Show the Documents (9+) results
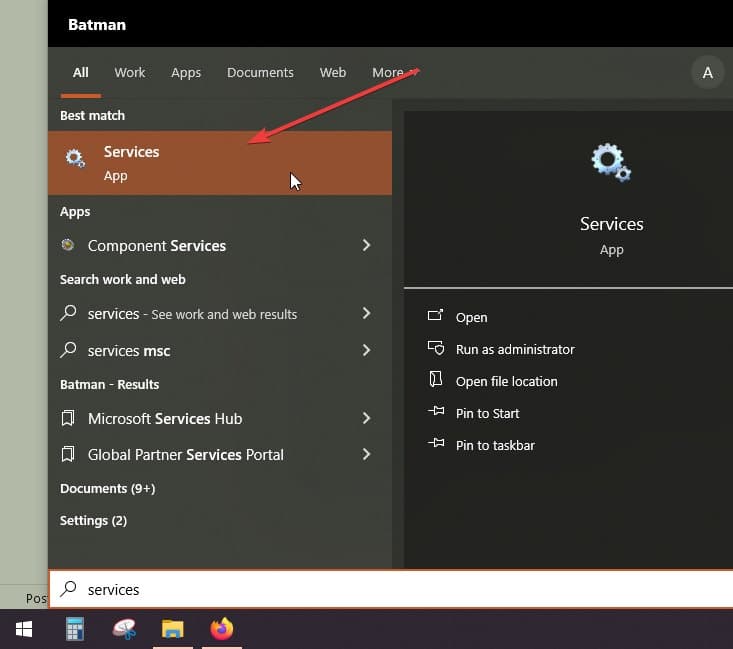This screenshot has width=733, height=649. (x=108, y=489)
